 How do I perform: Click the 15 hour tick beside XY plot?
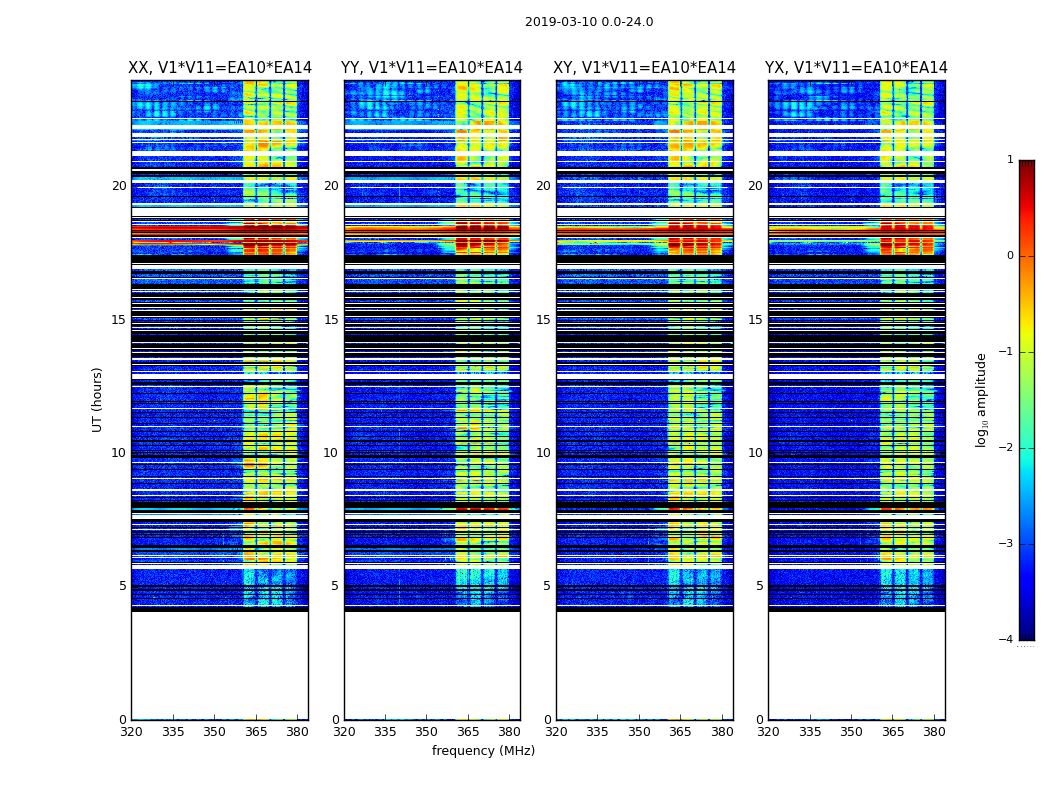tap(543, 320)
